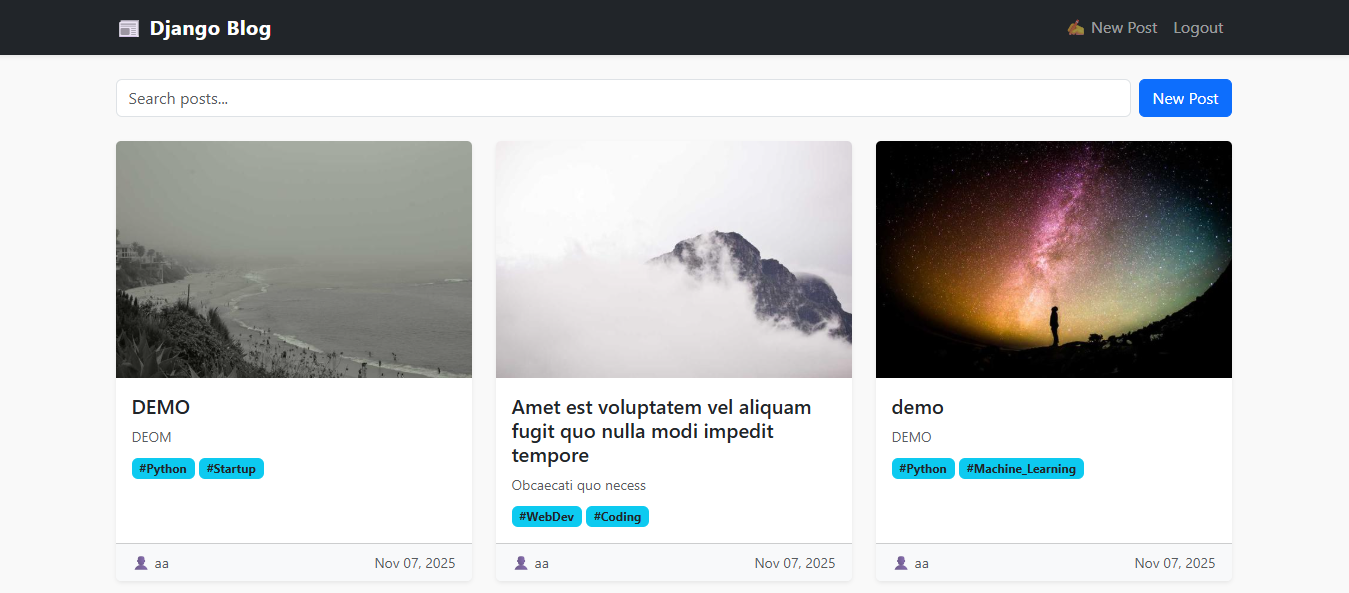The height and width of the screenshot is (593, 1349).
Task: Open the foggy beach post thumbnail
Action: coord(294,259)
